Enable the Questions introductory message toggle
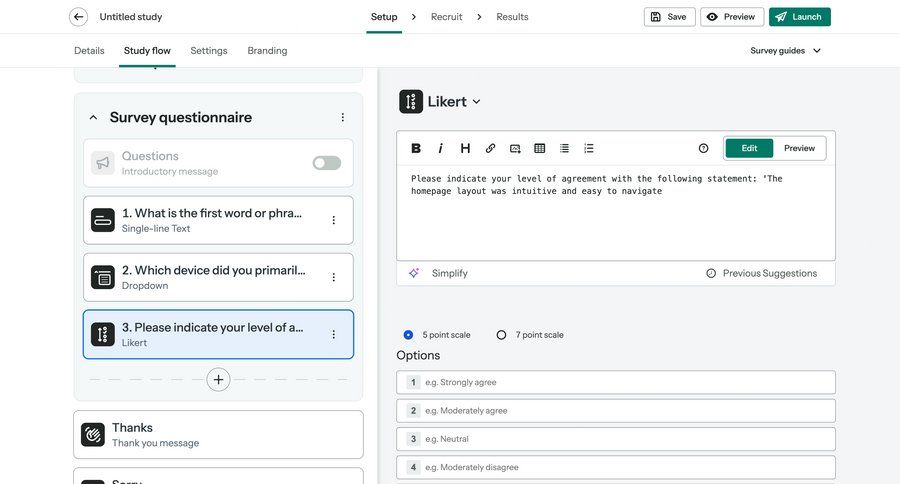The image size is (900, 484). click(x=326, y=163)
